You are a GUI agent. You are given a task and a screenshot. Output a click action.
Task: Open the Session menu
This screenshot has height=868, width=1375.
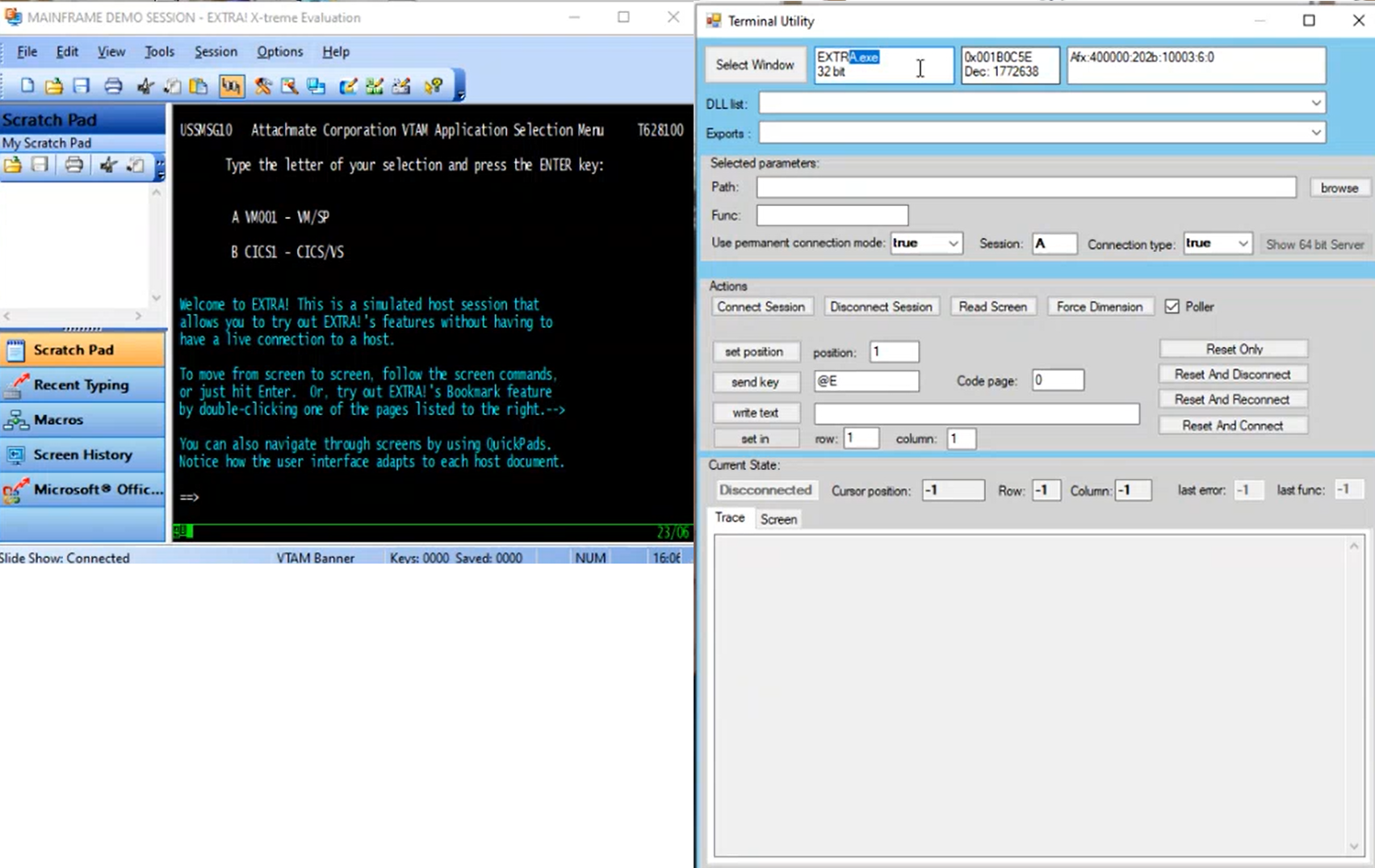(216, 51)
